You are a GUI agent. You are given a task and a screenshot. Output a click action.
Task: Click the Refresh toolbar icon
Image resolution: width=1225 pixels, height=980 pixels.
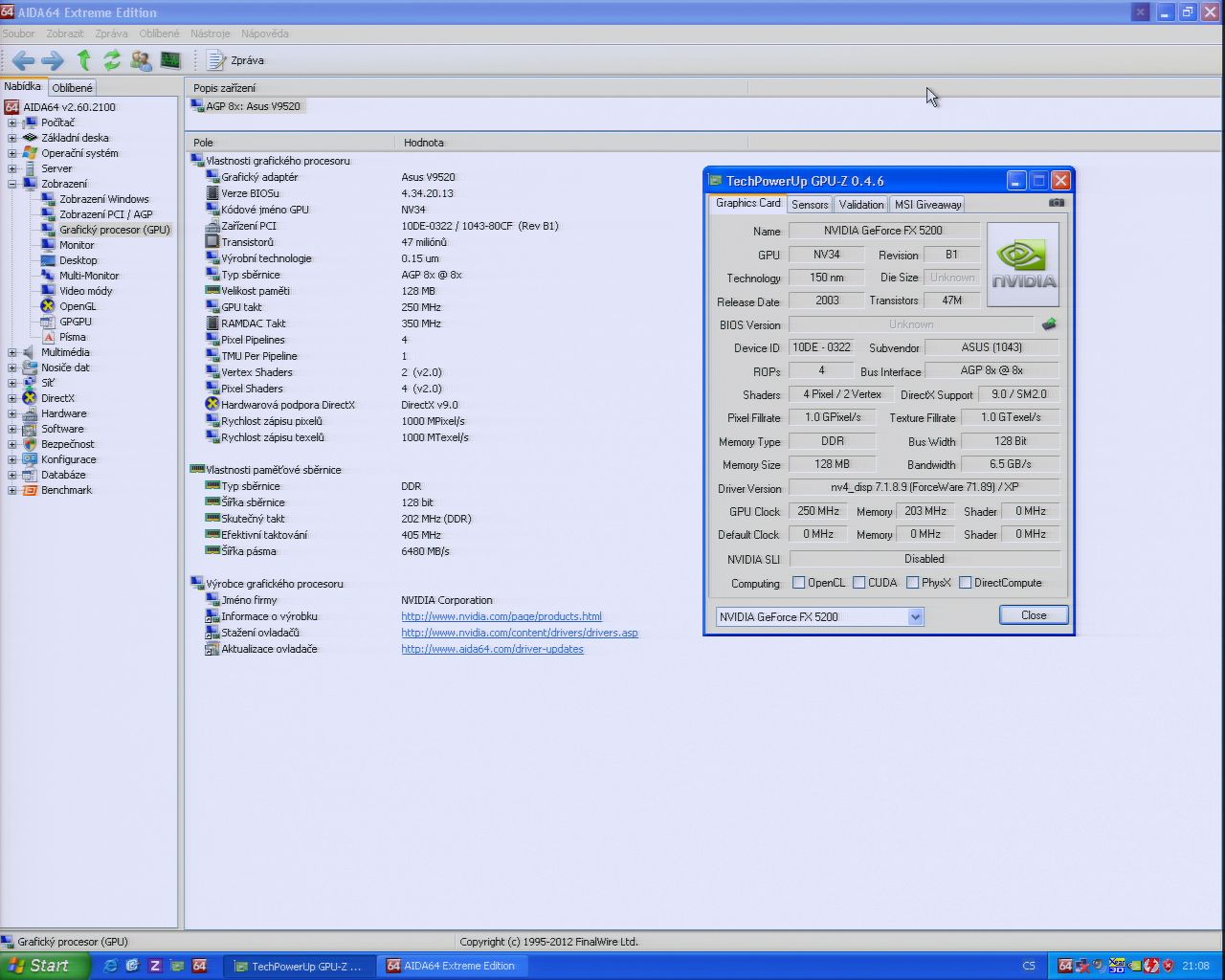pyautogui.click(x=112, y=60)
